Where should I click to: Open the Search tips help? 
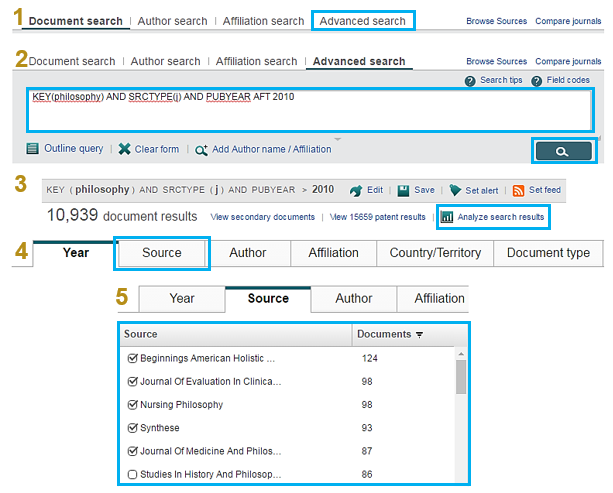coord(472,81)
